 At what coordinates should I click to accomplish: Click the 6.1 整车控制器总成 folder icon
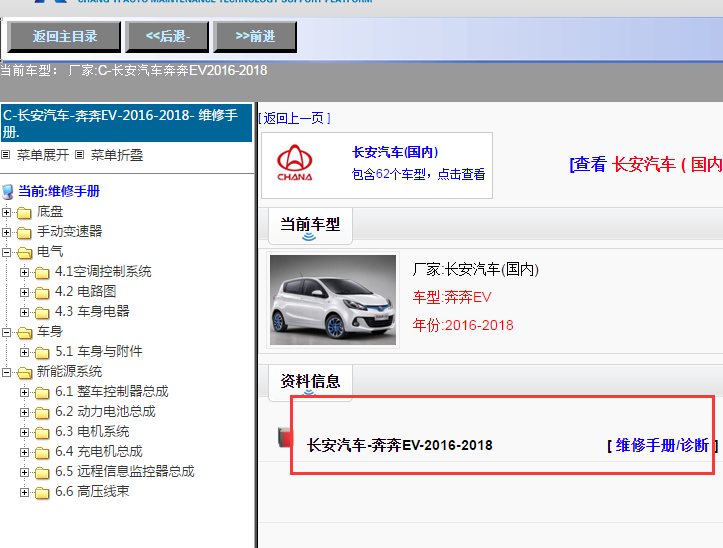42,393
